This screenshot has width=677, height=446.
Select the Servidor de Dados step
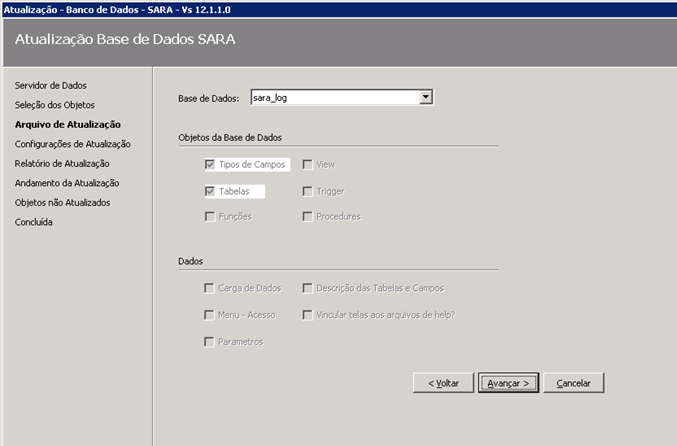51,85
